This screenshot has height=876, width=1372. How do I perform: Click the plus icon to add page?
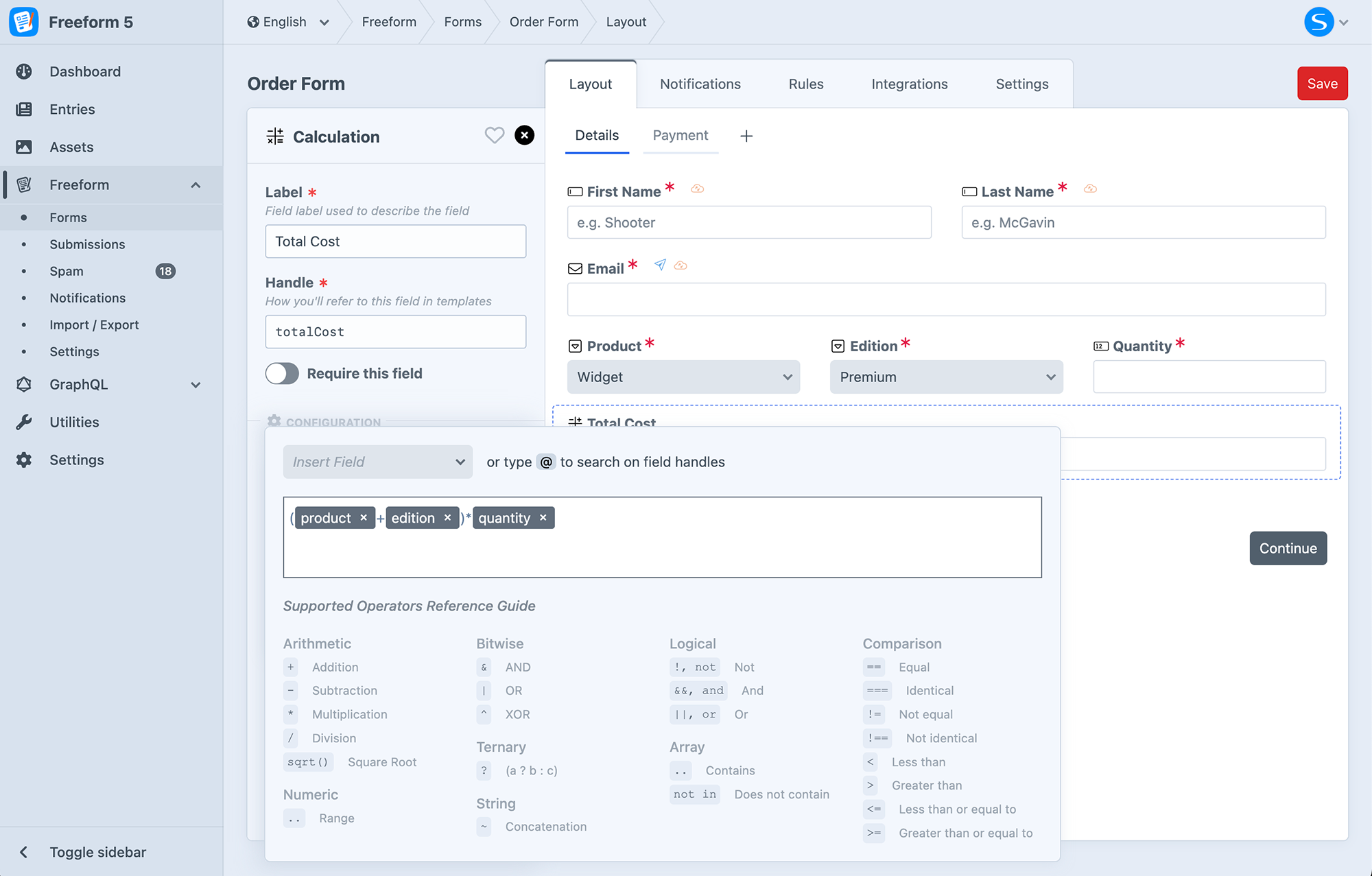coord(746,136)
